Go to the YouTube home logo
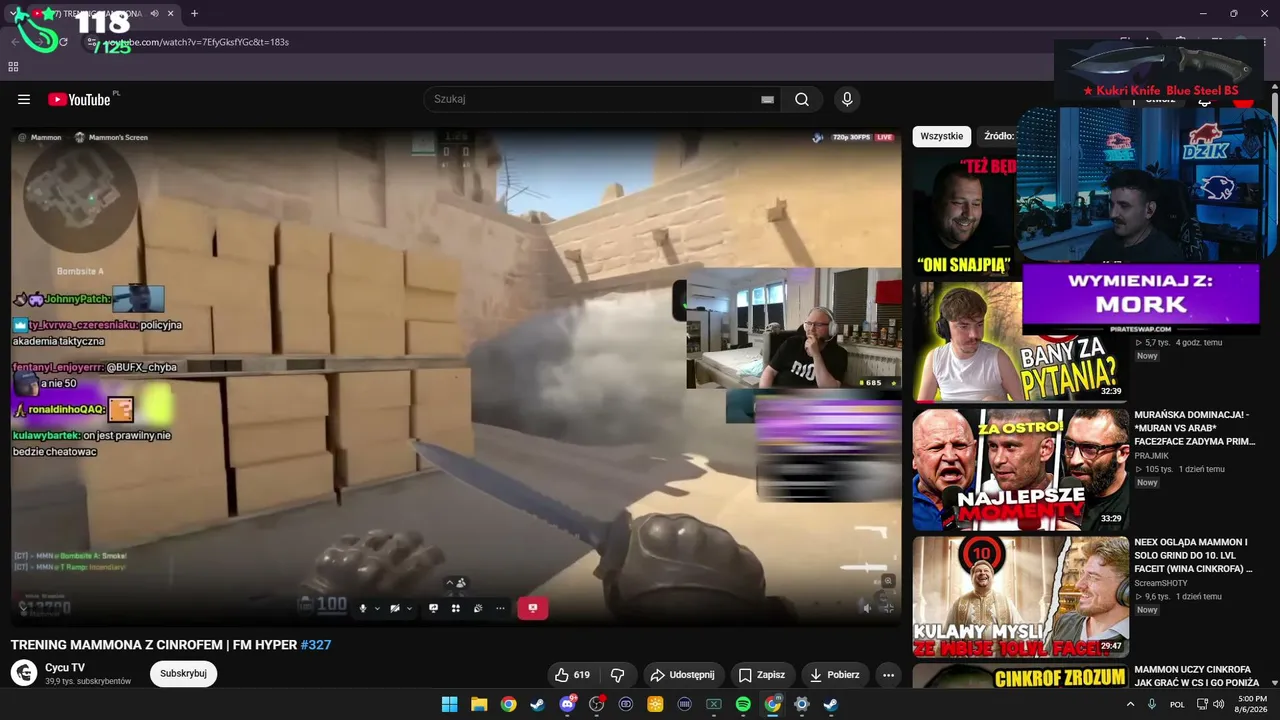Image resolution: width=1280 pixels, height=720 pixels. (79, 99)
